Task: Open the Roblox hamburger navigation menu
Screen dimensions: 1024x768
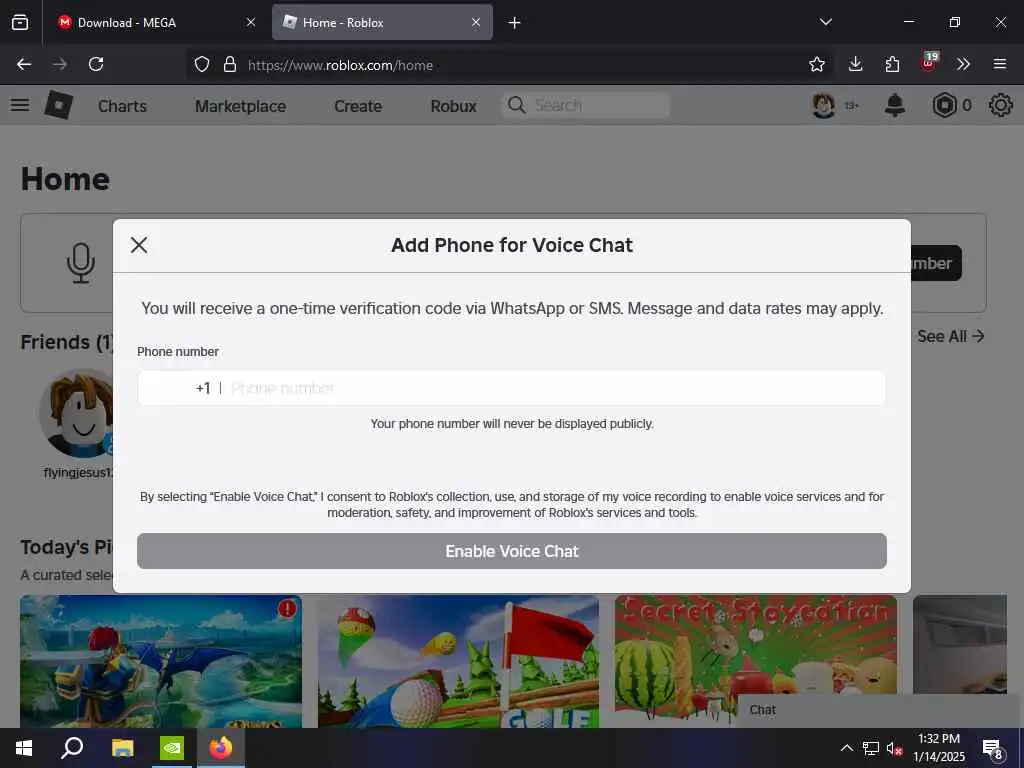Action: [x=20, y=105]
